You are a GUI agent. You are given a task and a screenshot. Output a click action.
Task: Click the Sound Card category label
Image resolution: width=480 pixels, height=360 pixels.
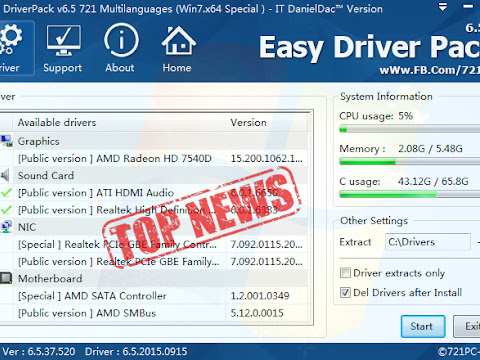(x=46, y=175)
